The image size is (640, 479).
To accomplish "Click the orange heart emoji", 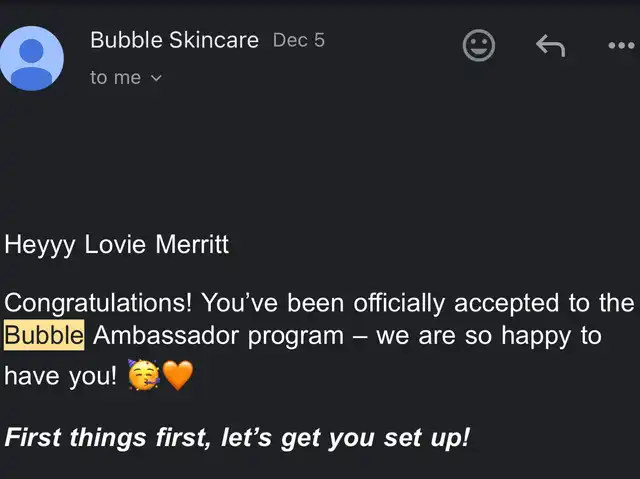I will point(178,375).
